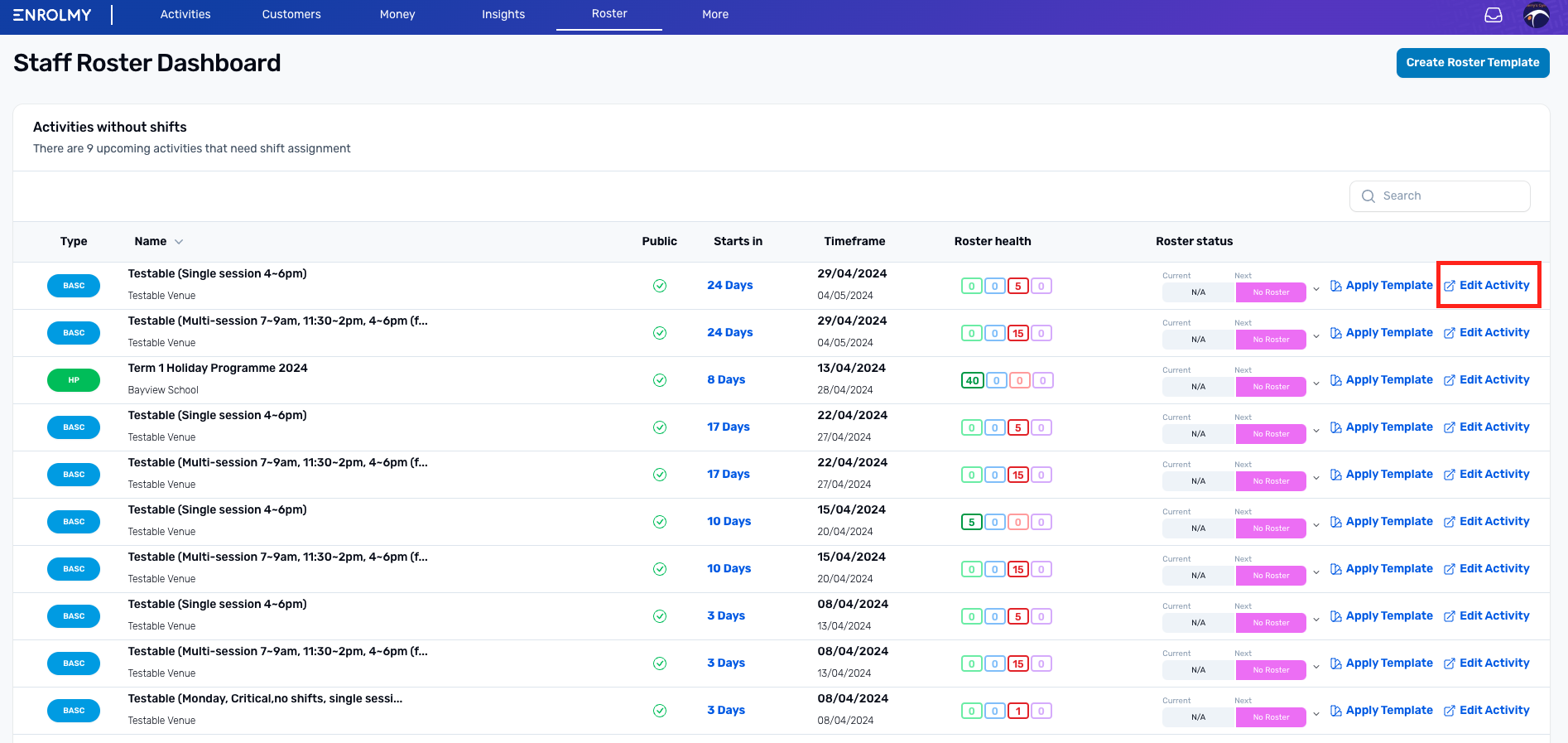
Task: Expand roster status chevron of Single session 22/04/2024
Action: point(1316,431)
